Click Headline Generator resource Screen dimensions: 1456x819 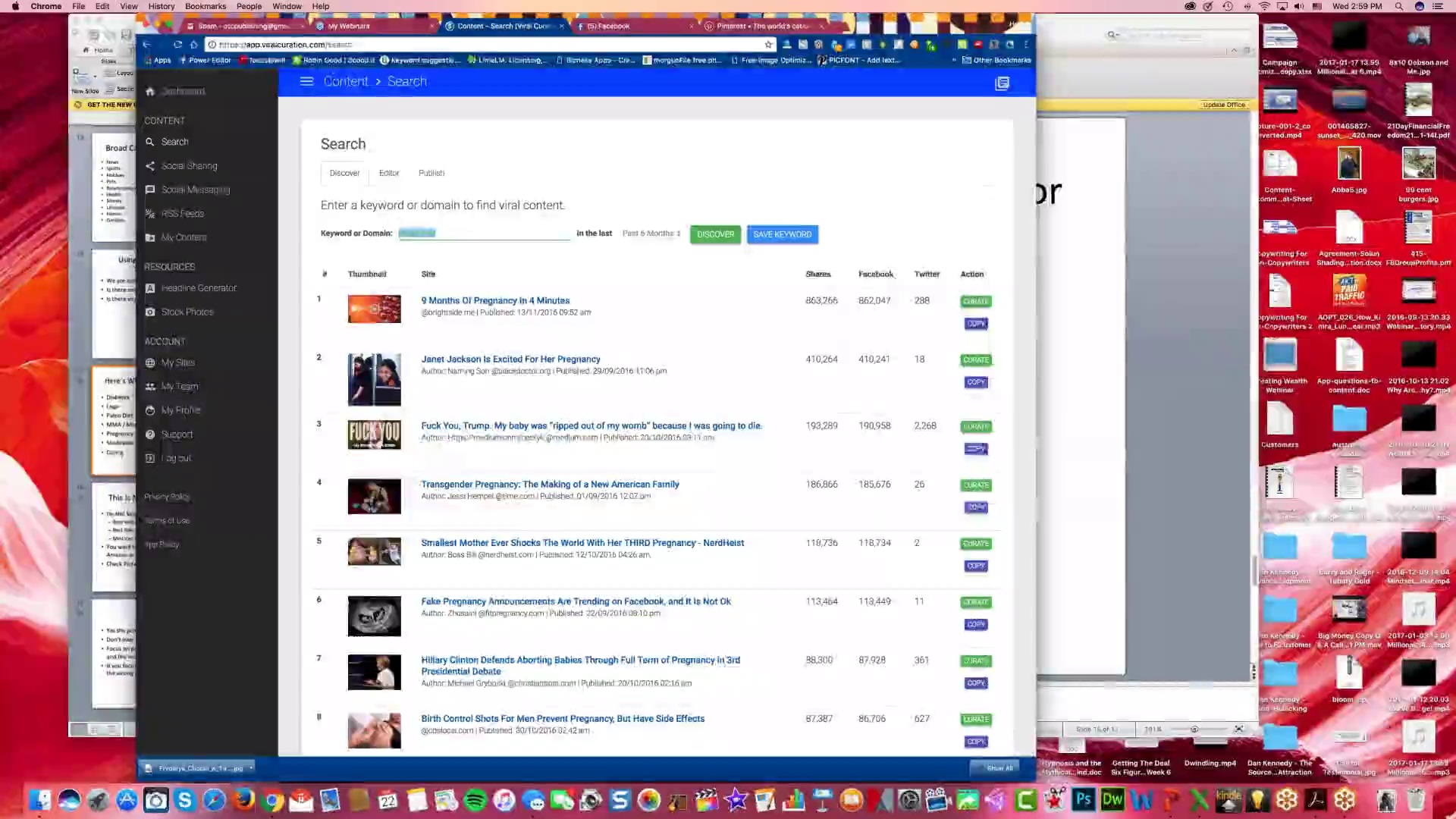pyautogui.click(x=199, y=288)
